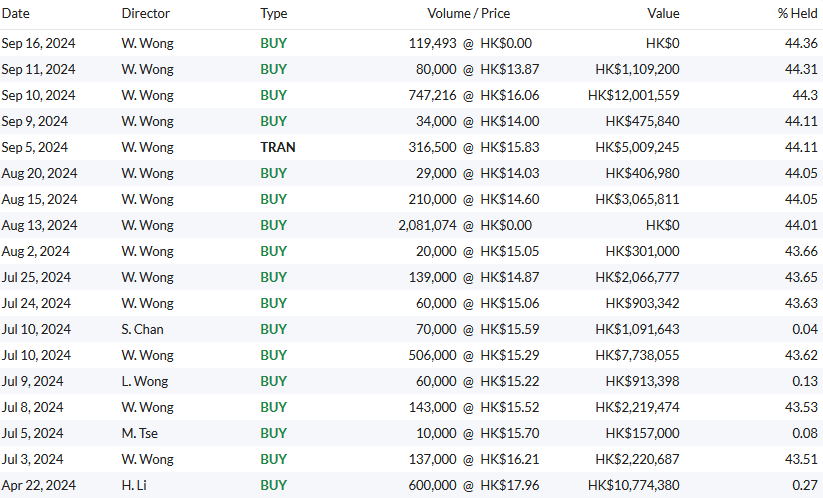Open director H. Li's name
823x498 pixels.
pyautogui.click(x=135, y=485)
